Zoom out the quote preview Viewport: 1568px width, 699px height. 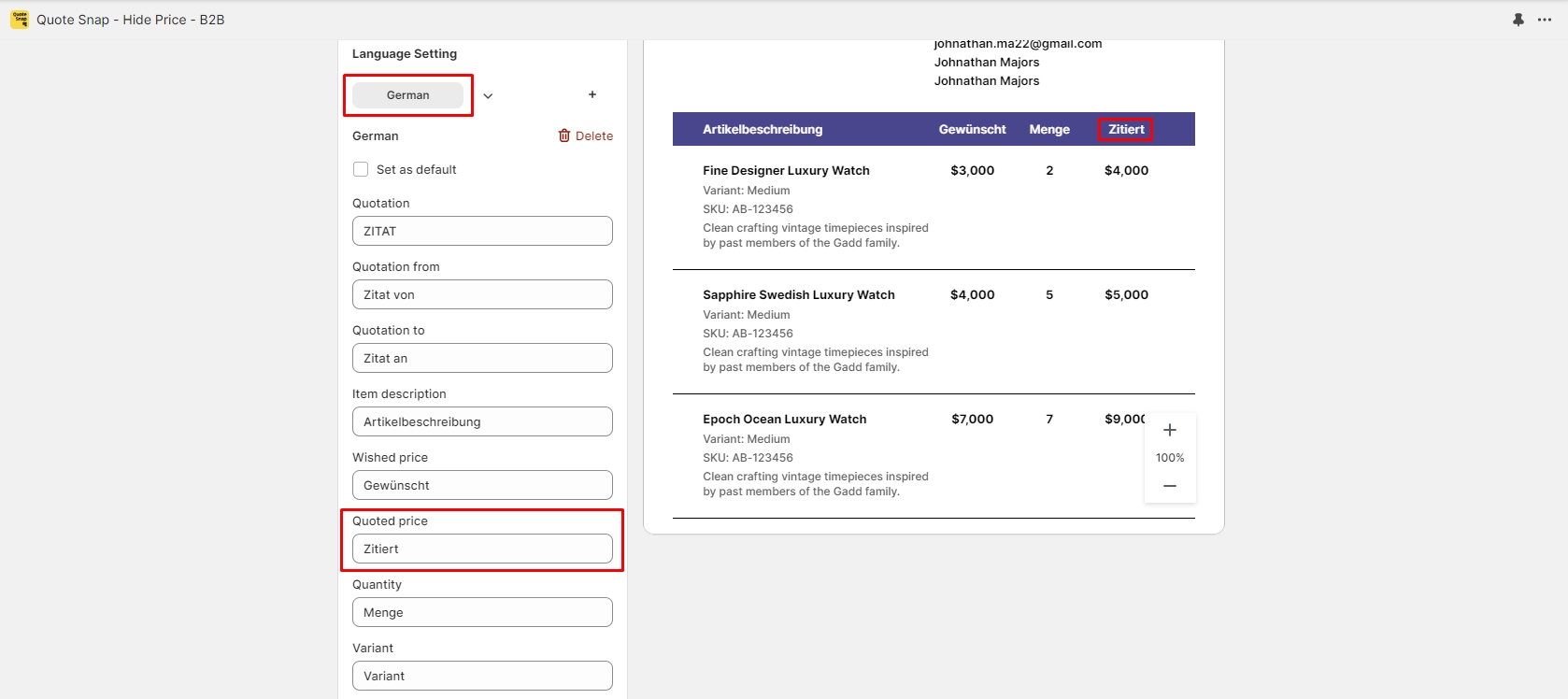pyautogui.click(x=1170, y=486)
